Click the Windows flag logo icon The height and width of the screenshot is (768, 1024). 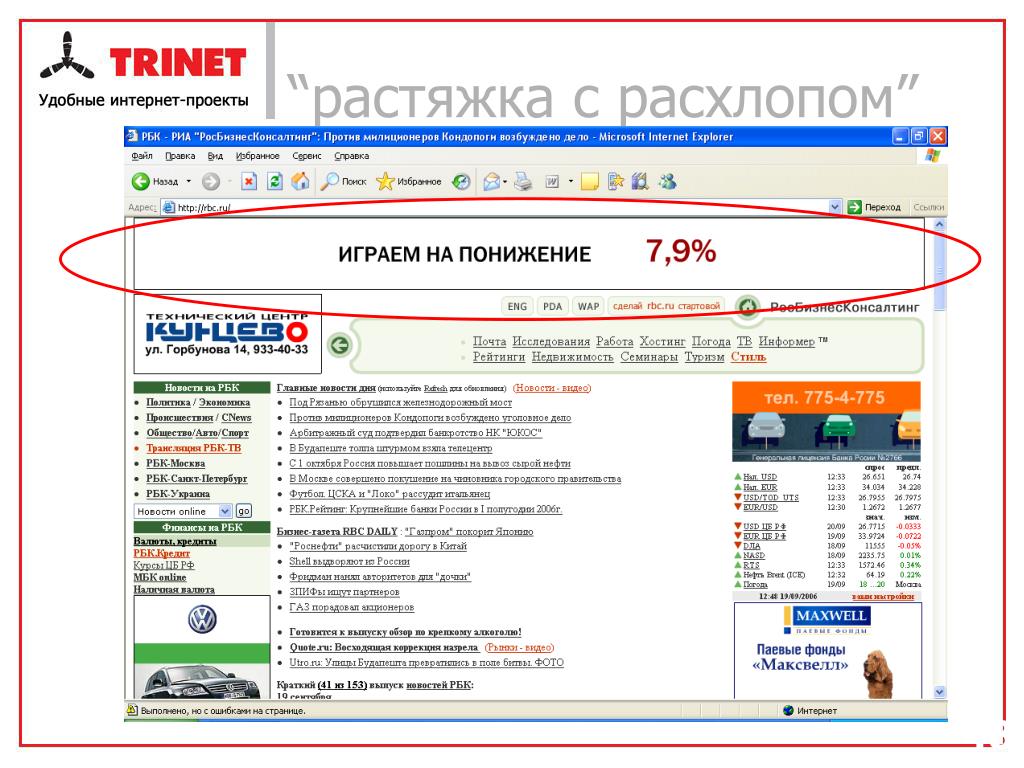click(x=932, y=156)
